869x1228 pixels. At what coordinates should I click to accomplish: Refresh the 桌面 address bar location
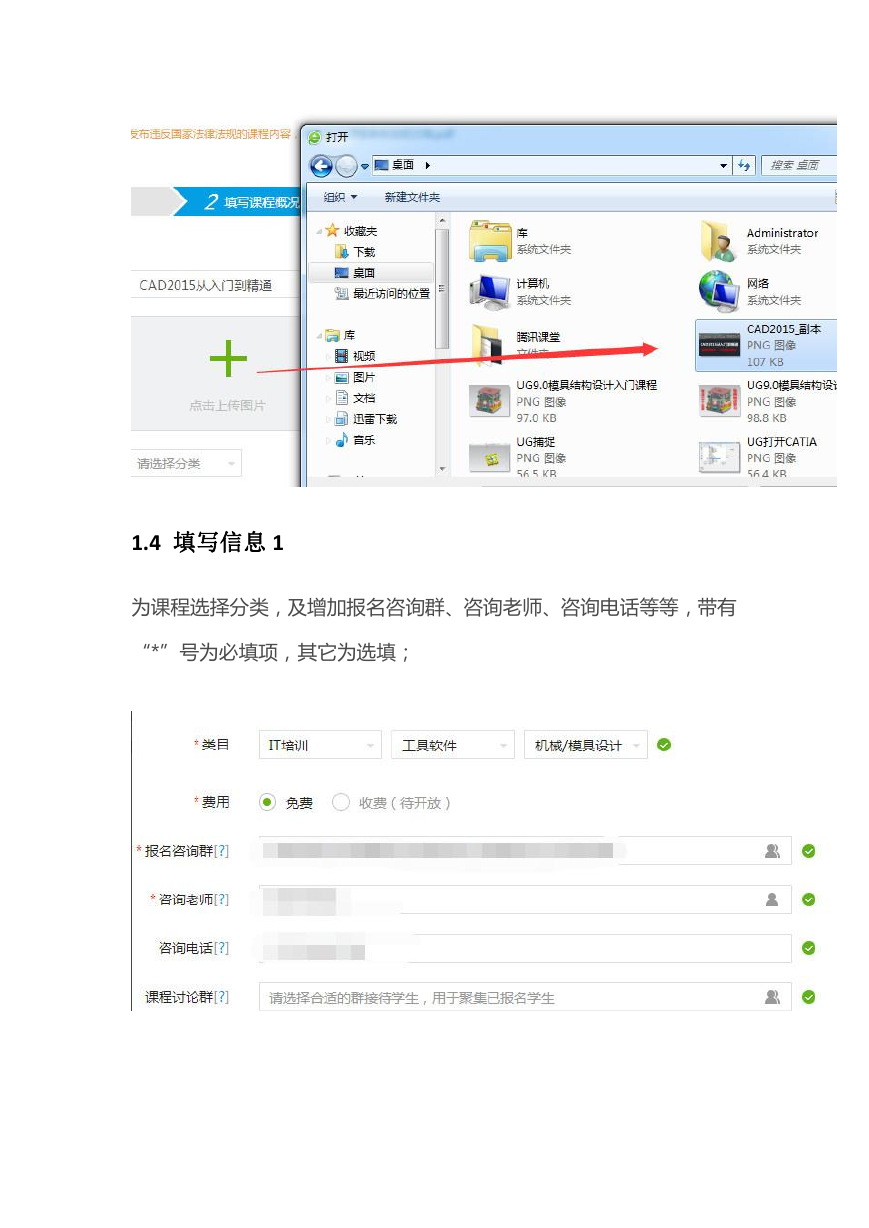744,165
